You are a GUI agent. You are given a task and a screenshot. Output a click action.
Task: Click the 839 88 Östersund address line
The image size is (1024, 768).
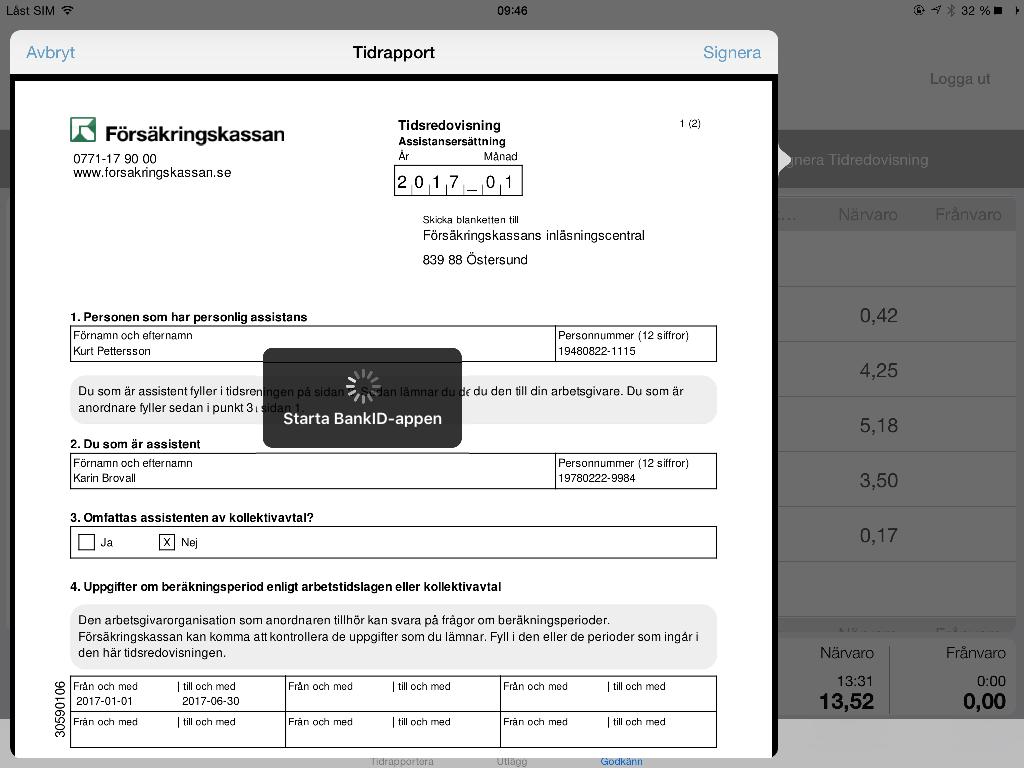click(x=475, y=259)
